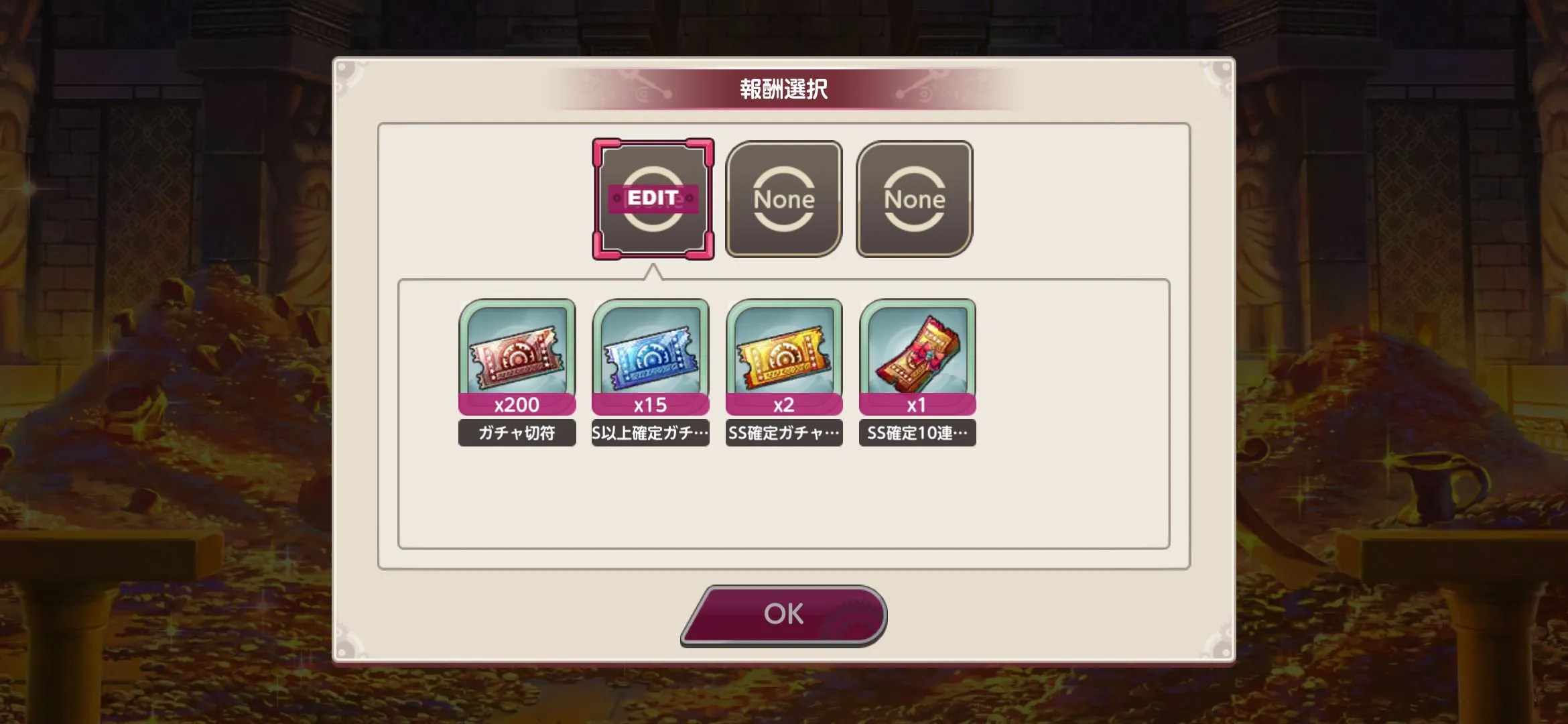Tap the x200 quantity badge
Image resolution: width=1568 pixels, height=724 pixels.
tap(517, 405)
